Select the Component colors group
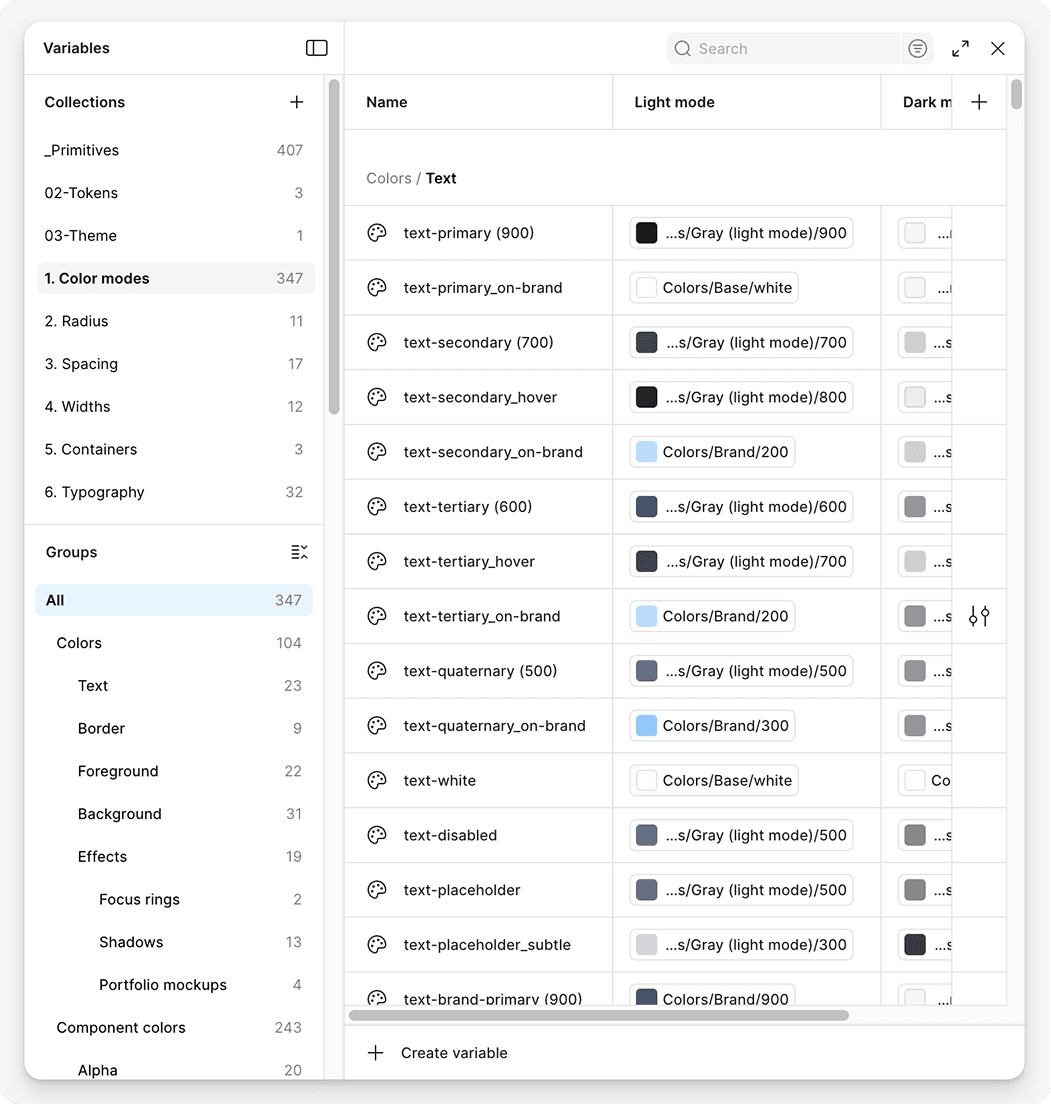 pos(121,1028)
